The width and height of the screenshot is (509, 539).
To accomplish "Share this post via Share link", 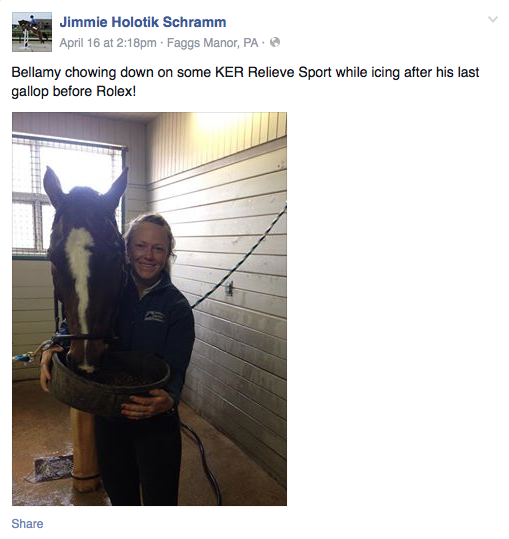I will pos(27,524).
